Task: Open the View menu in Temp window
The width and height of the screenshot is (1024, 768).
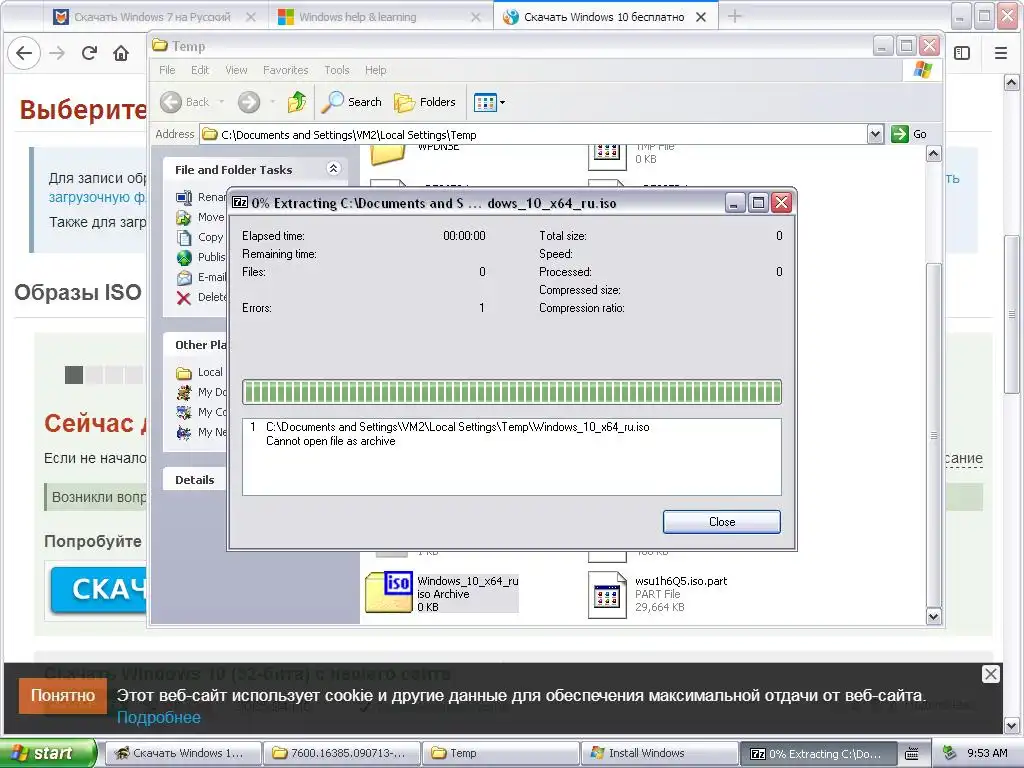Action: pos(236,70)
